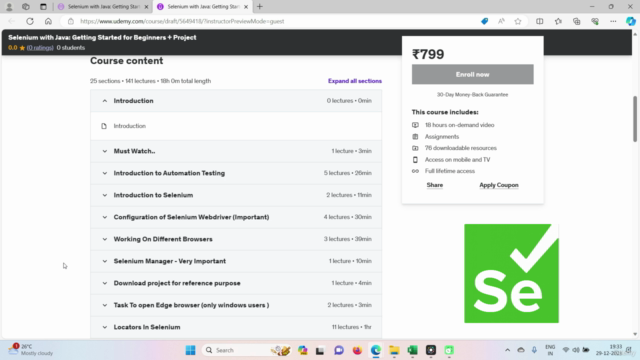Expand Working On Different Browsers section

pyautogui.click(x=236, y=239)
